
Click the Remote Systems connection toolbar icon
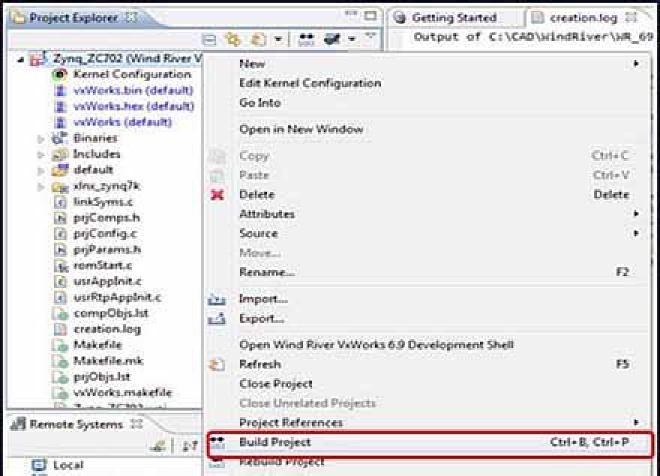(158, 446)
